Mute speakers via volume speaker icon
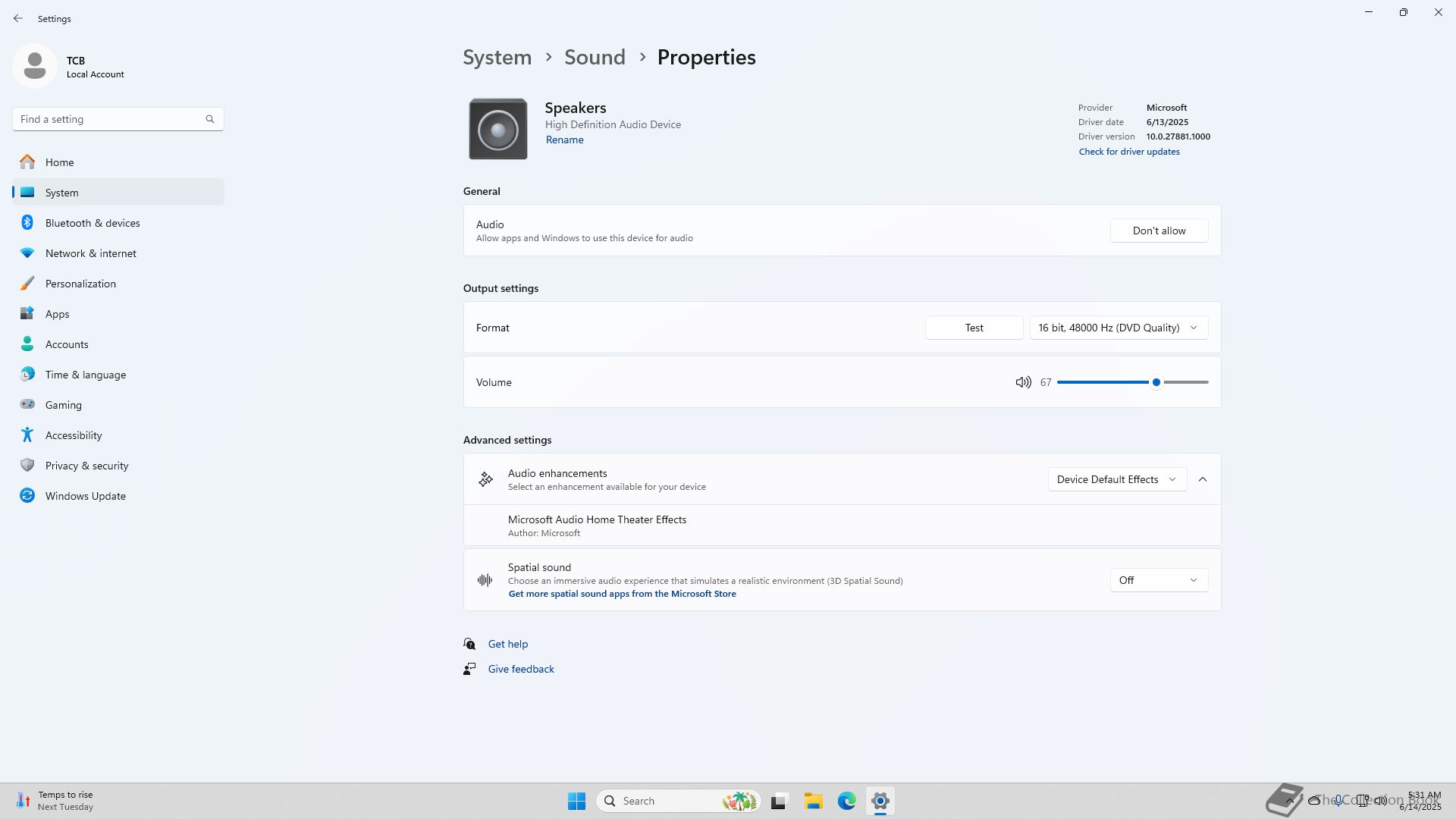Image resolution: width=1456 pixels, height=819 pixels. pyautogui.click(x=1023, y=382)
